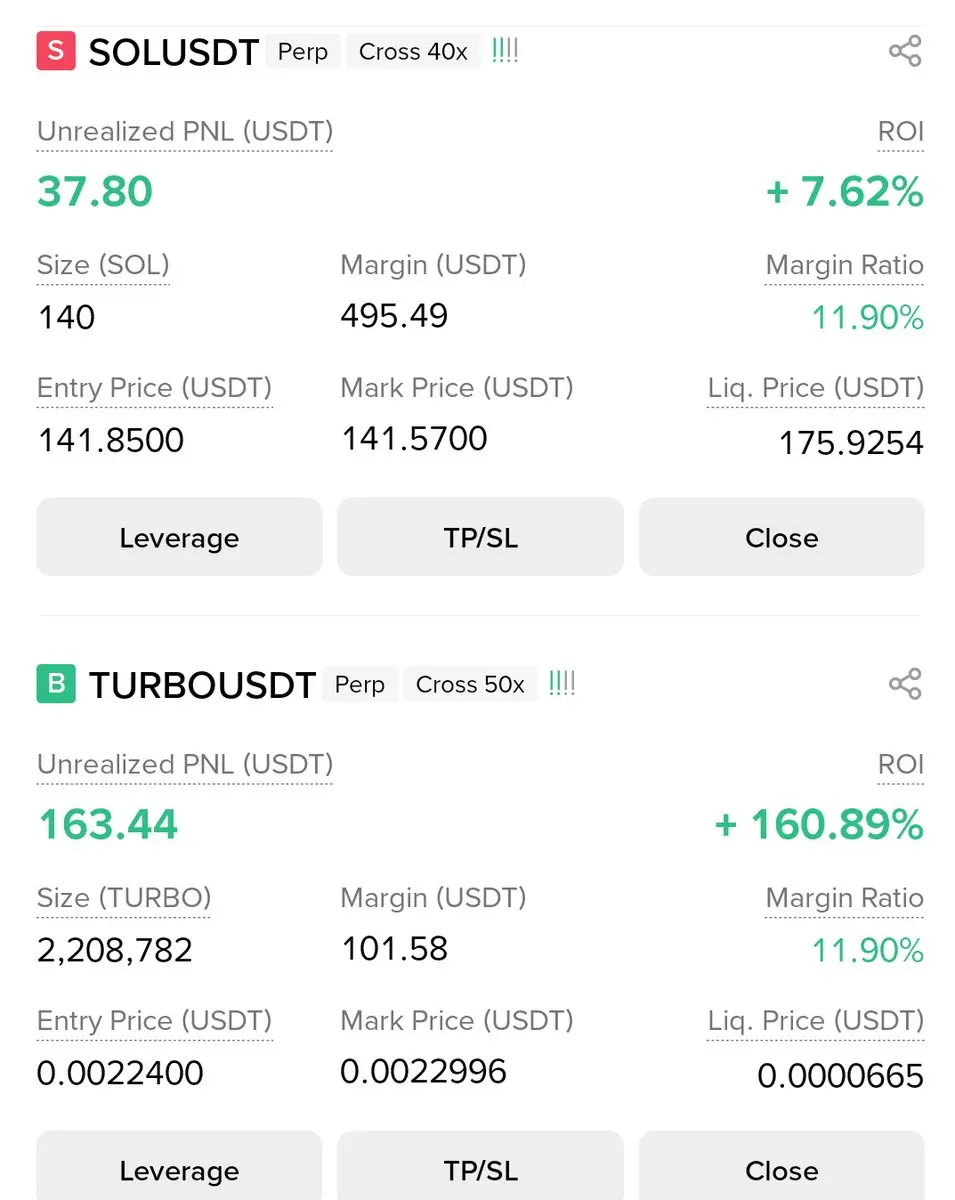Viewport: 955px width, 1200px height.
Task: Tap ROI label in TURBOUSDT card
Action: point(900,765)
